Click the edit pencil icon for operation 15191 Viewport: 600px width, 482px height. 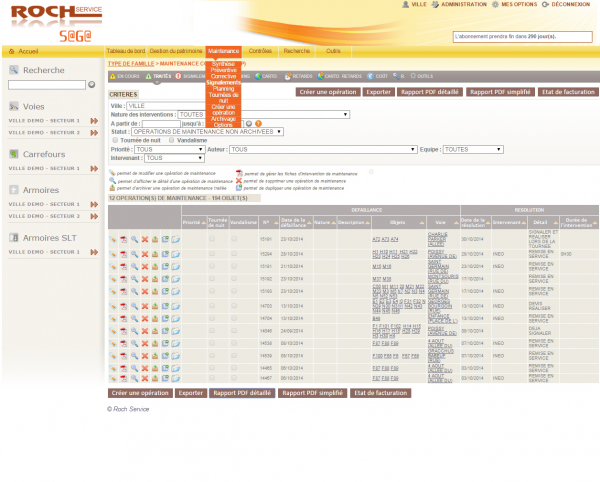[113, 240]
